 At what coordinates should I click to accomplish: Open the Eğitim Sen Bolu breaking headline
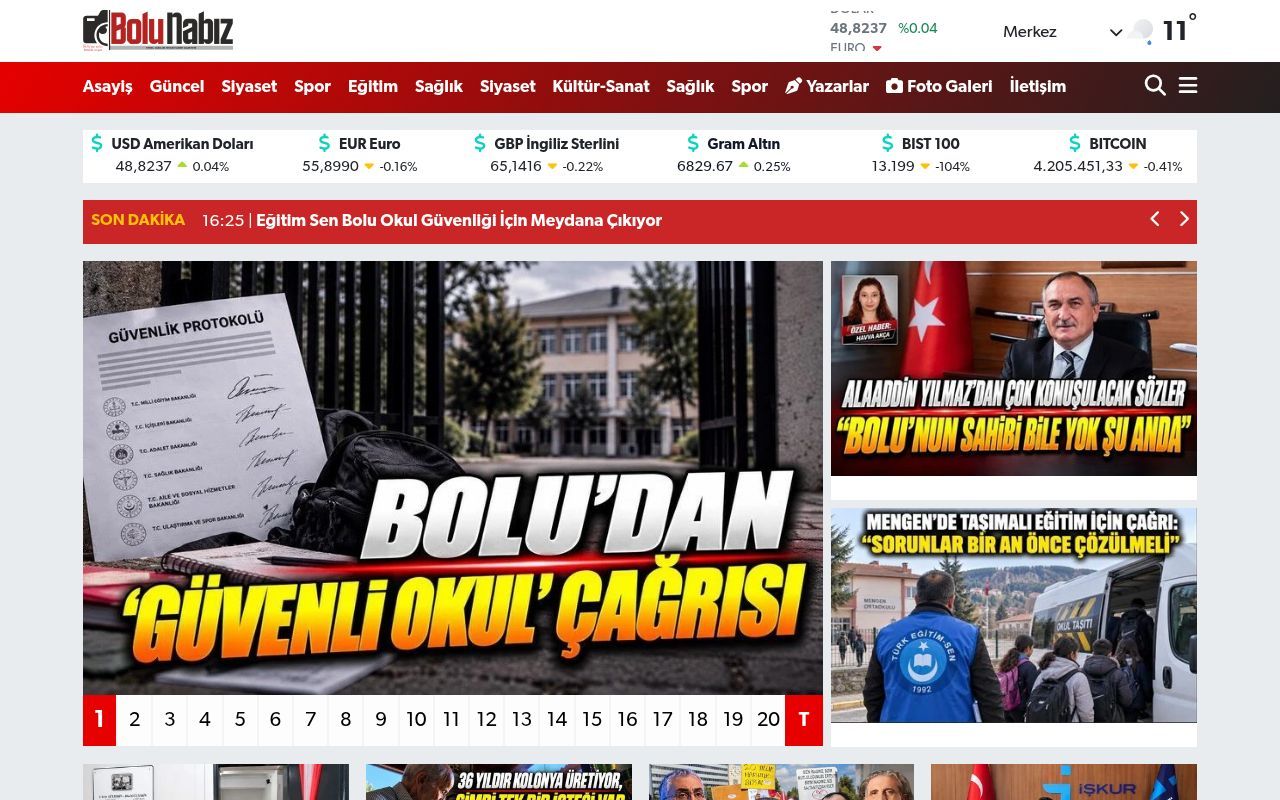tap(459, 220)
